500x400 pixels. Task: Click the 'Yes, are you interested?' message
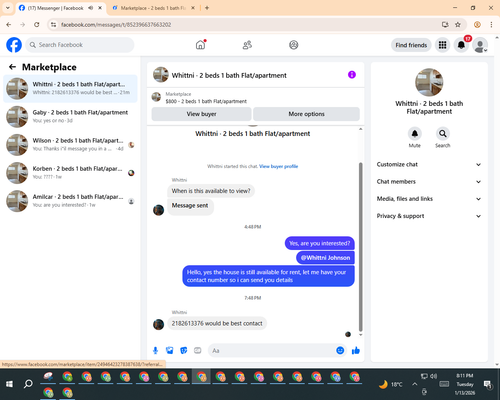click(x=320, y=243)
